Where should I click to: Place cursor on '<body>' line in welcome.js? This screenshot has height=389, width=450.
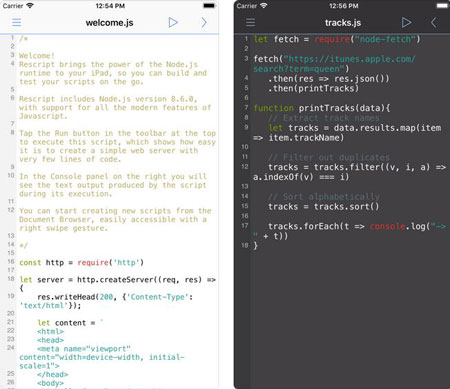50,383
